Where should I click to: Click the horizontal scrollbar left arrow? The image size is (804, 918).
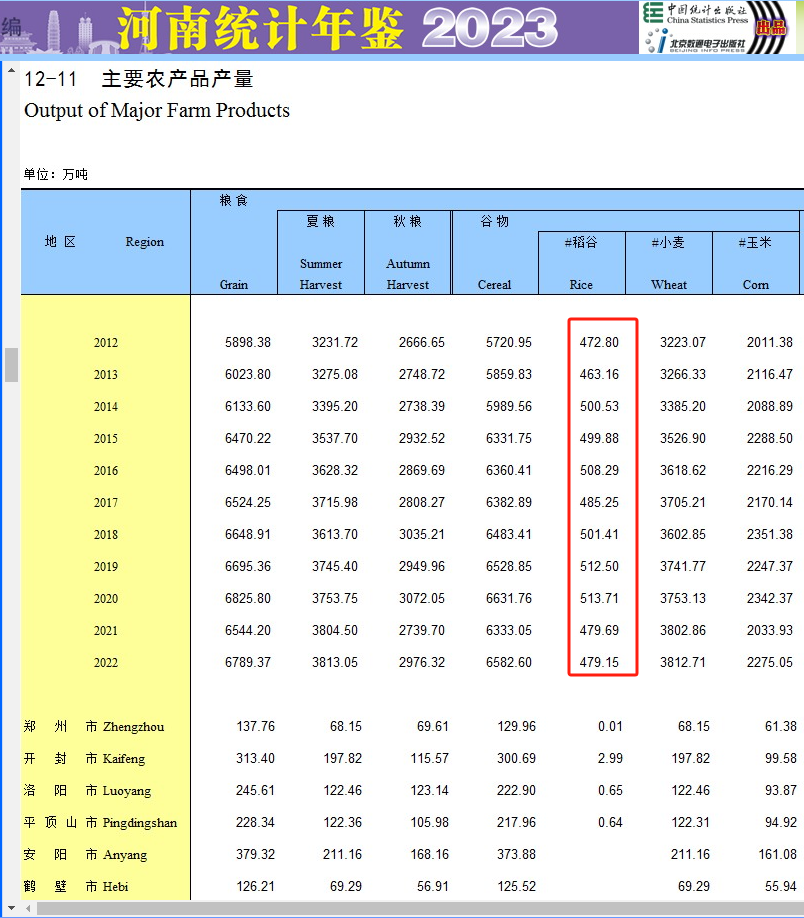pyautogui.click(x=28, y=909)
